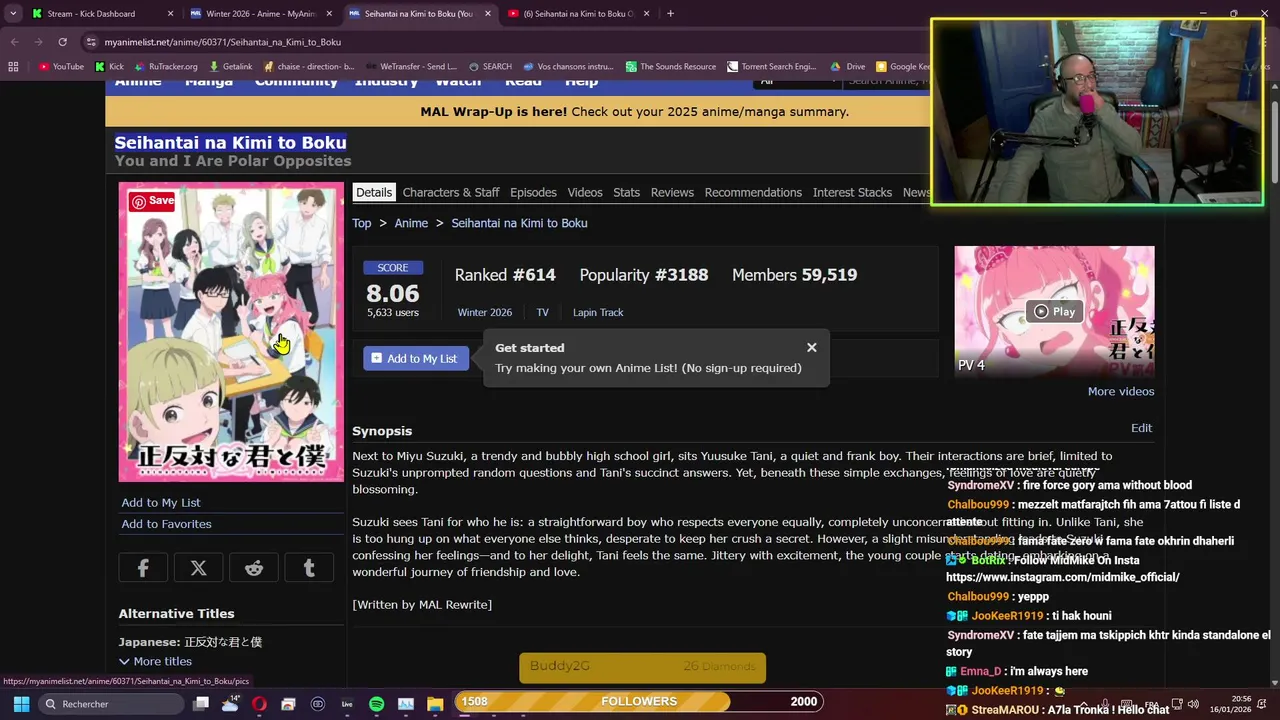Open the Torrent Search Engine bookmark

tap(772, 67)
